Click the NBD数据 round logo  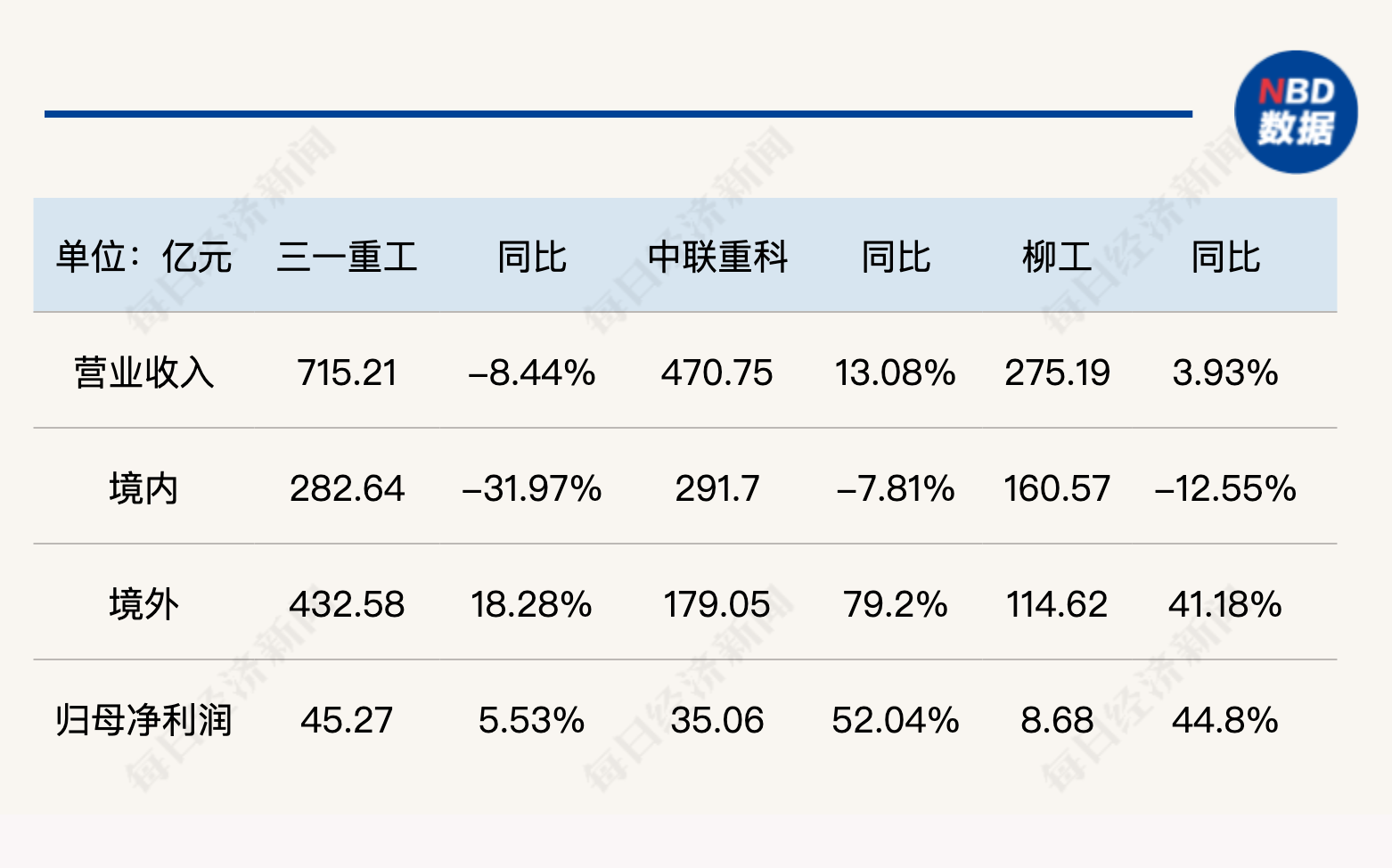point(1295,112)
